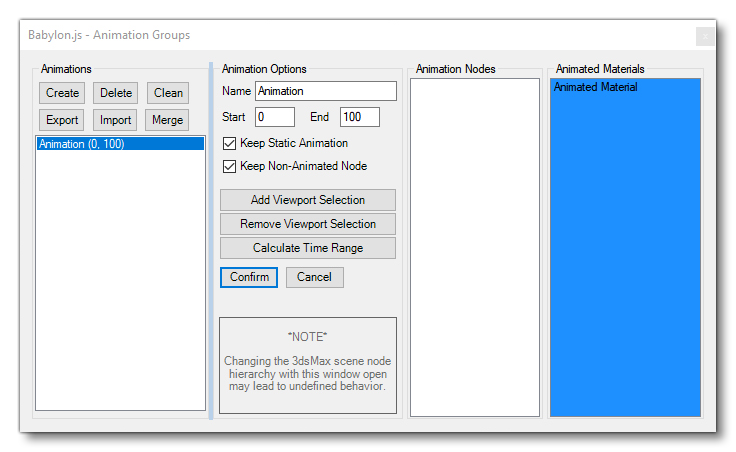
Task: Focus the Start frame input box
Action: 274,117
